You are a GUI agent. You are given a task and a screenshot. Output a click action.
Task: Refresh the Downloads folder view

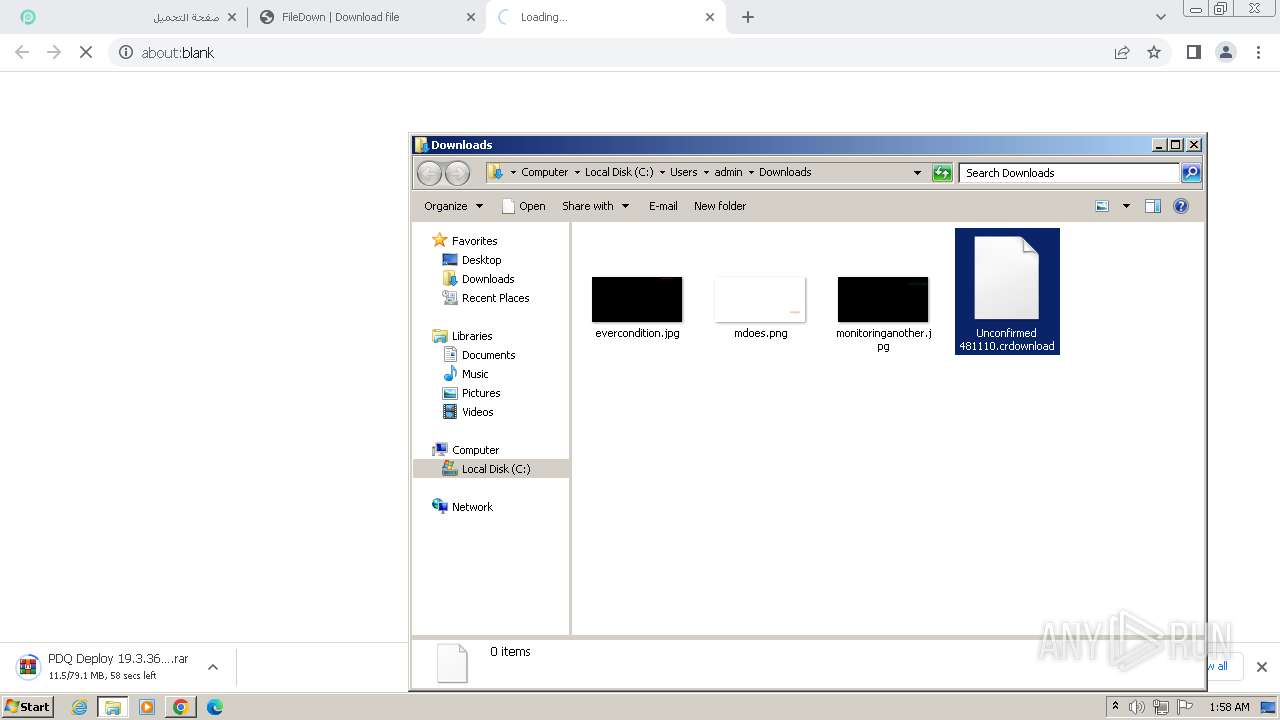tap(942, 173)
